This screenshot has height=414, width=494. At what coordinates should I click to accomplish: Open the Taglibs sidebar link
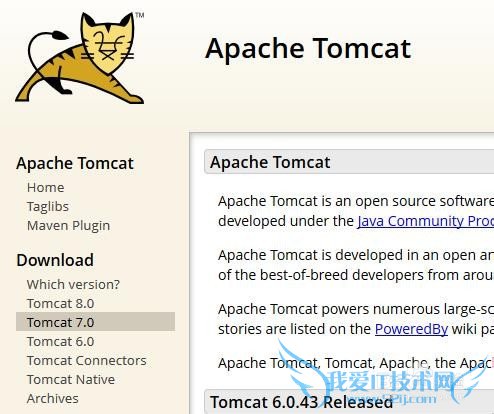coord(48,207)
